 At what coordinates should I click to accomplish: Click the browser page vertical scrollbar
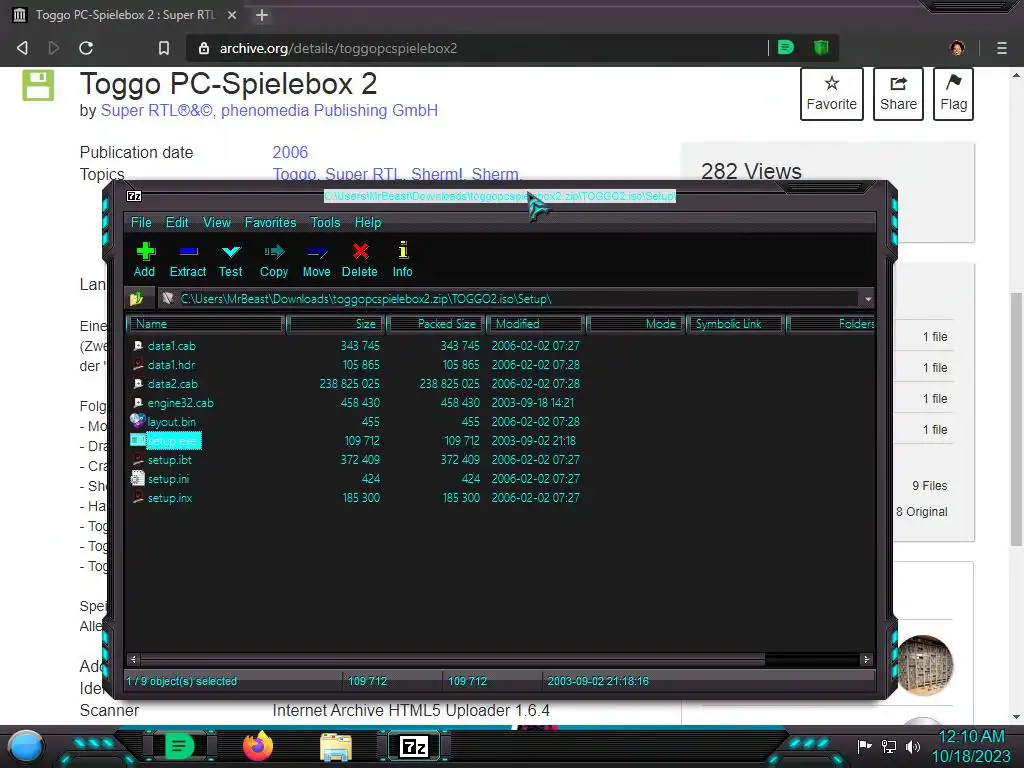coord(1016,418)
